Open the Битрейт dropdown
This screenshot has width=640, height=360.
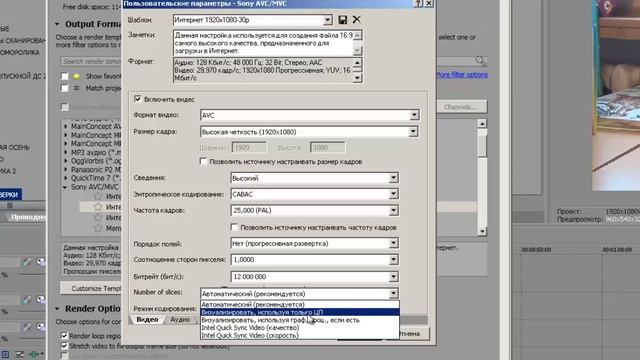[393, 277]
